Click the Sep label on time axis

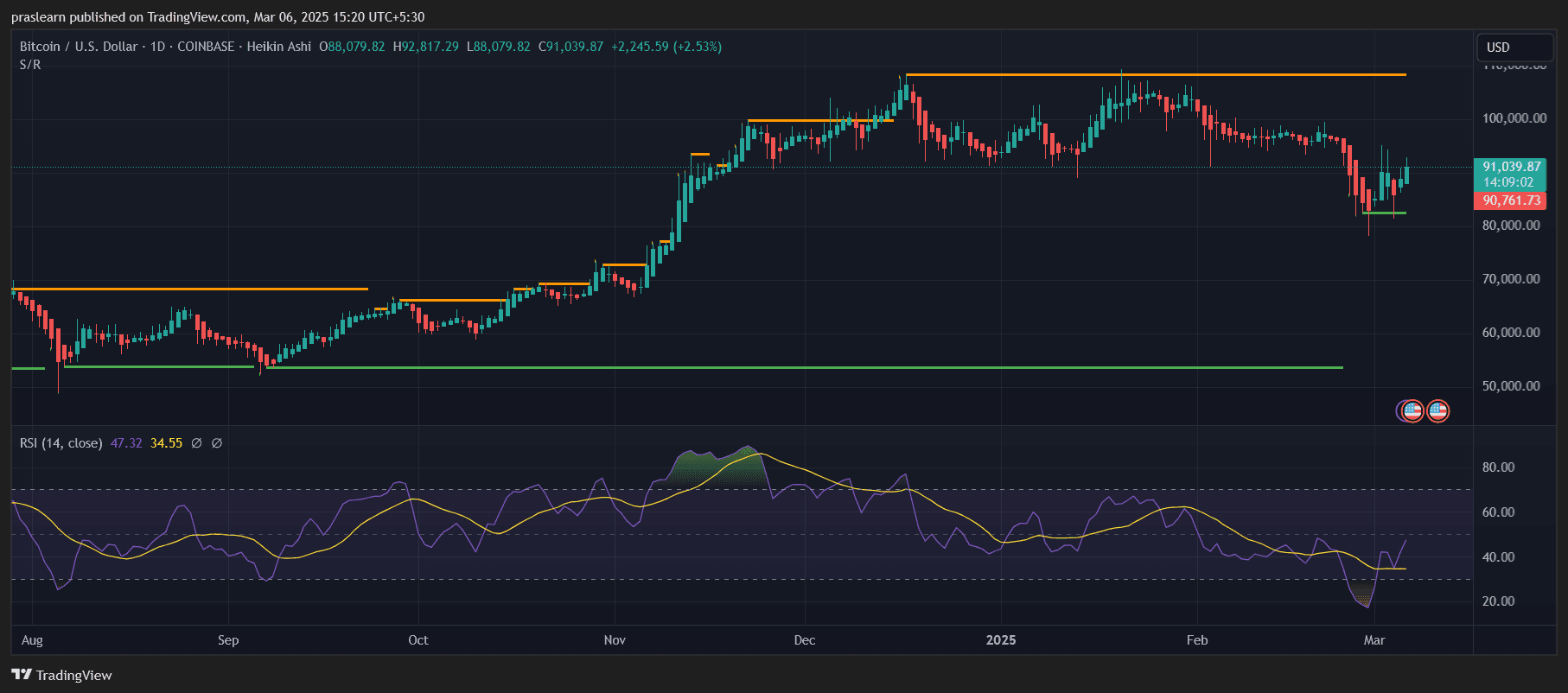click(x=228, y=640)
